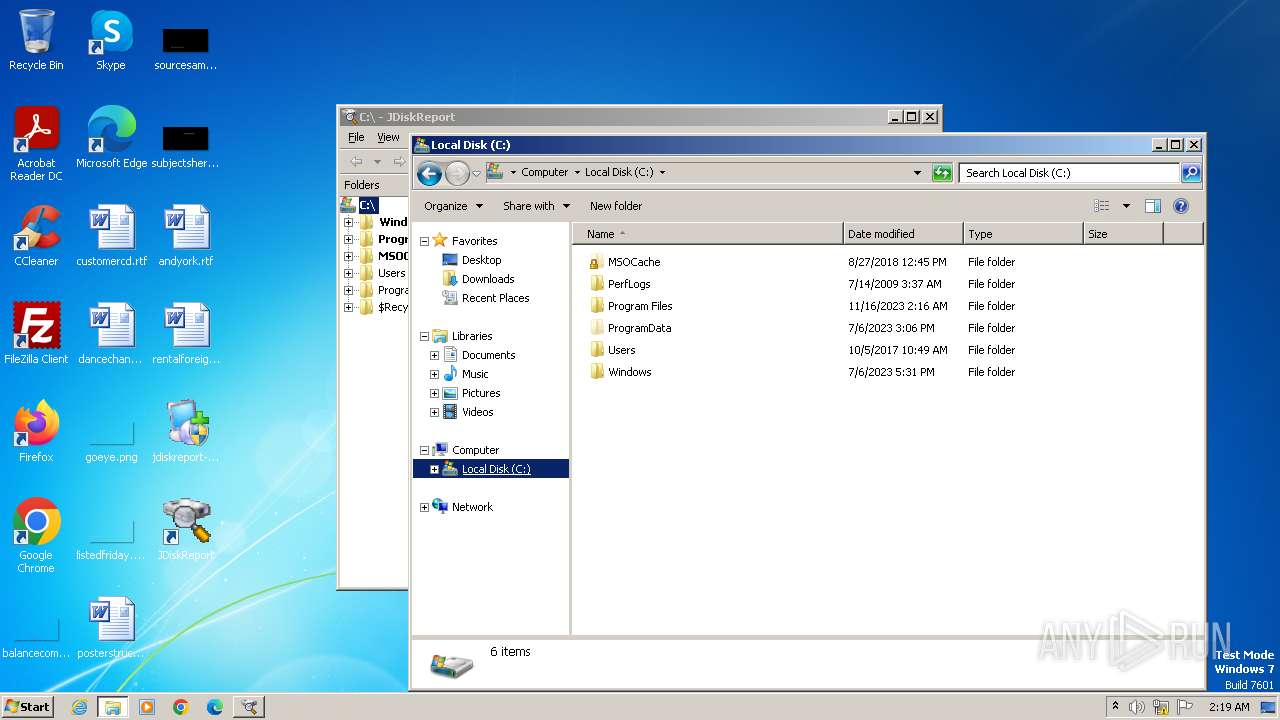Open Organize dropdown menu
The width and height of the screenshot is (1280, 720).
pyautogui.click(x=453, y=206)
